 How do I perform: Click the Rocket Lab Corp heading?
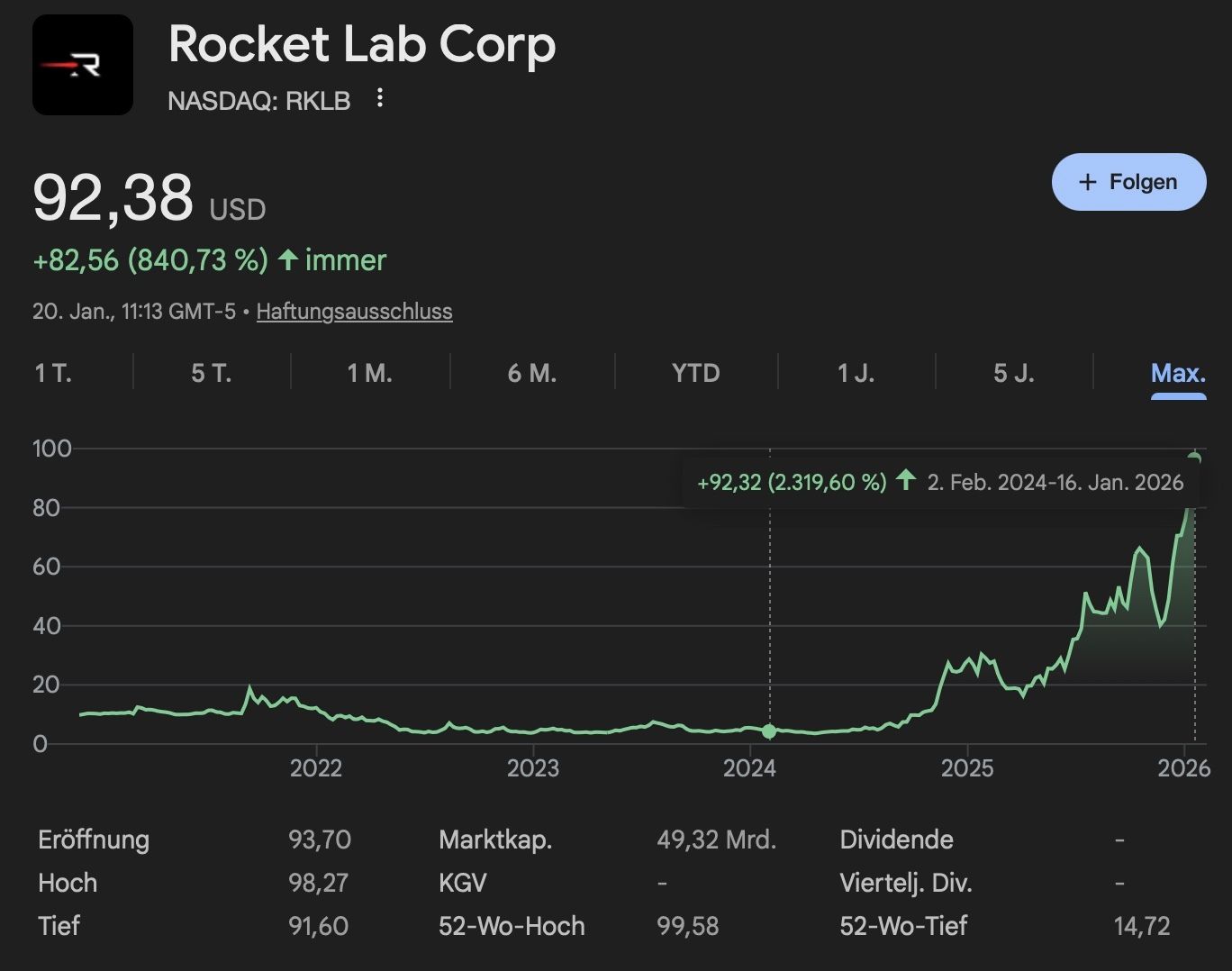click(x=362, y=44)
